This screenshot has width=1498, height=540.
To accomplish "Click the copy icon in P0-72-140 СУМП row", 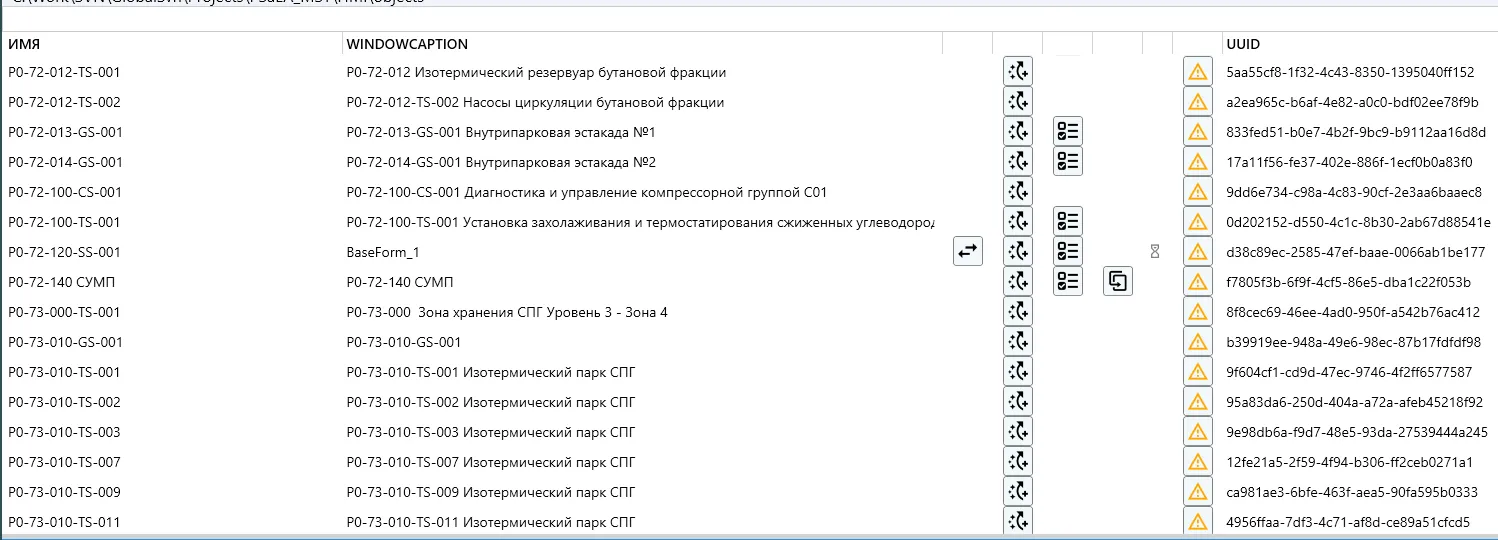I will (1118, 282).
